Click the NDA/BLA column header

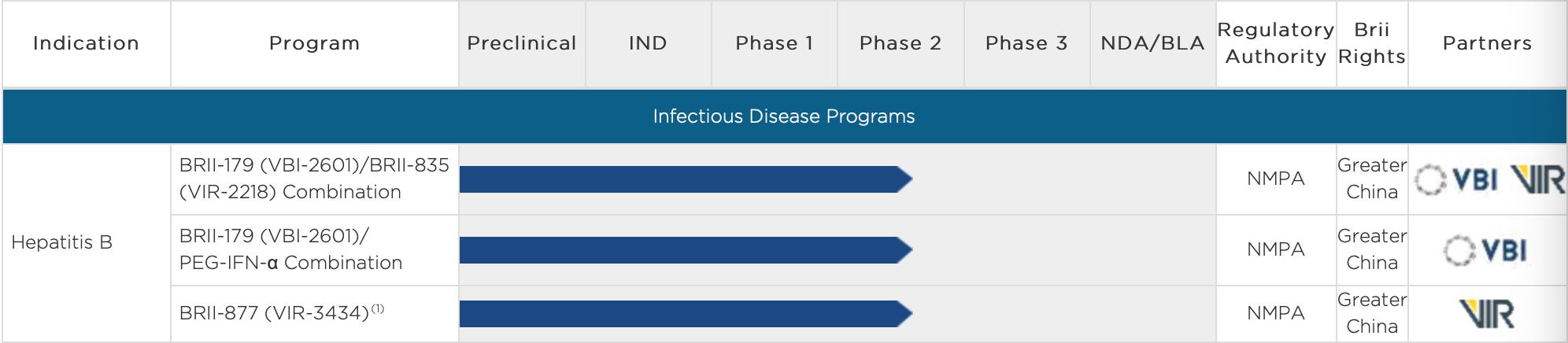pyautogui.click(x=1152, y=43)
